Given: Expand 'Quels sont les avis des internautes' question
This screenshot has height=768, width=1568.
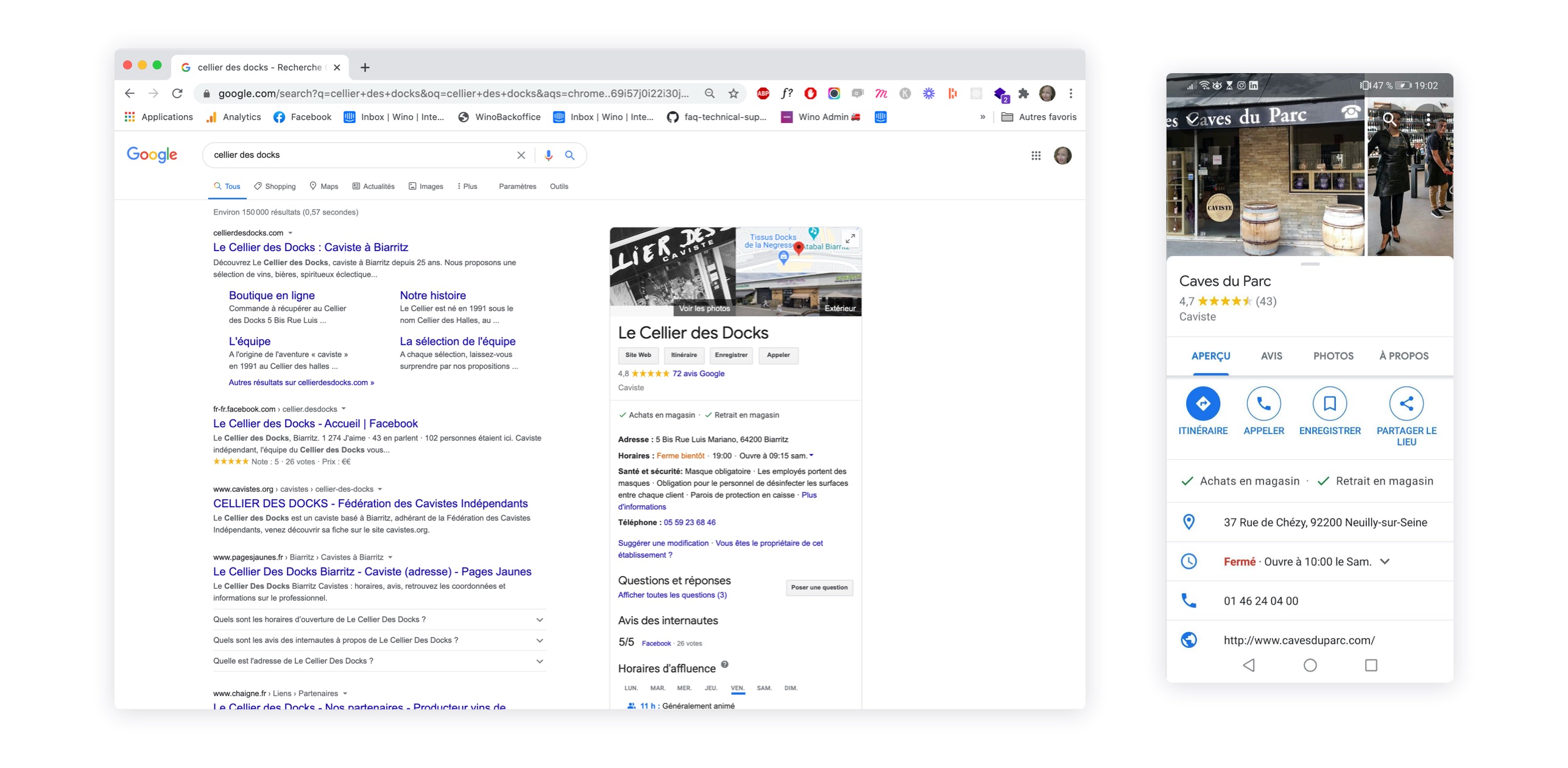Looking at the screenshot, I should (380, 640).
